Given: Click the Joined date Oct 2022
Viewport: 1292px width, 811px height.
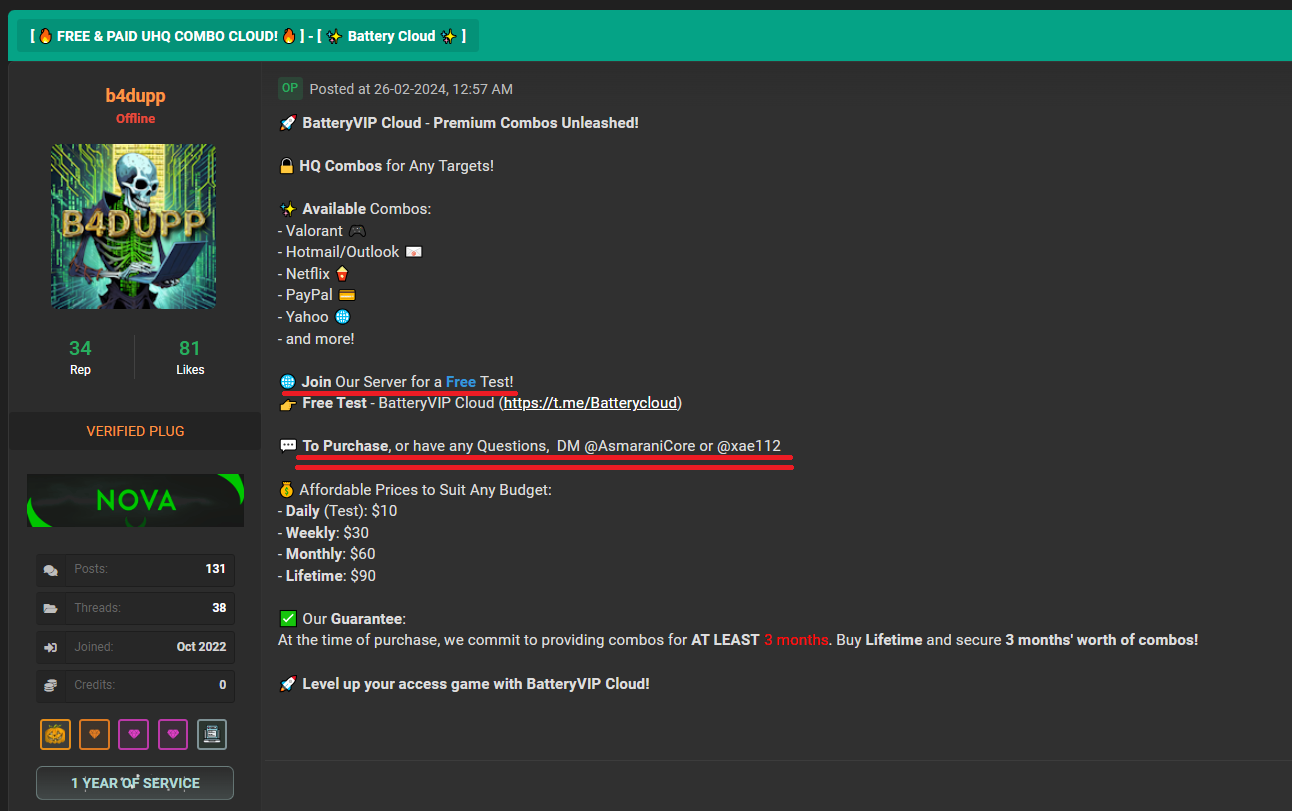Looking at the screenshot, I should pos(201,647).
